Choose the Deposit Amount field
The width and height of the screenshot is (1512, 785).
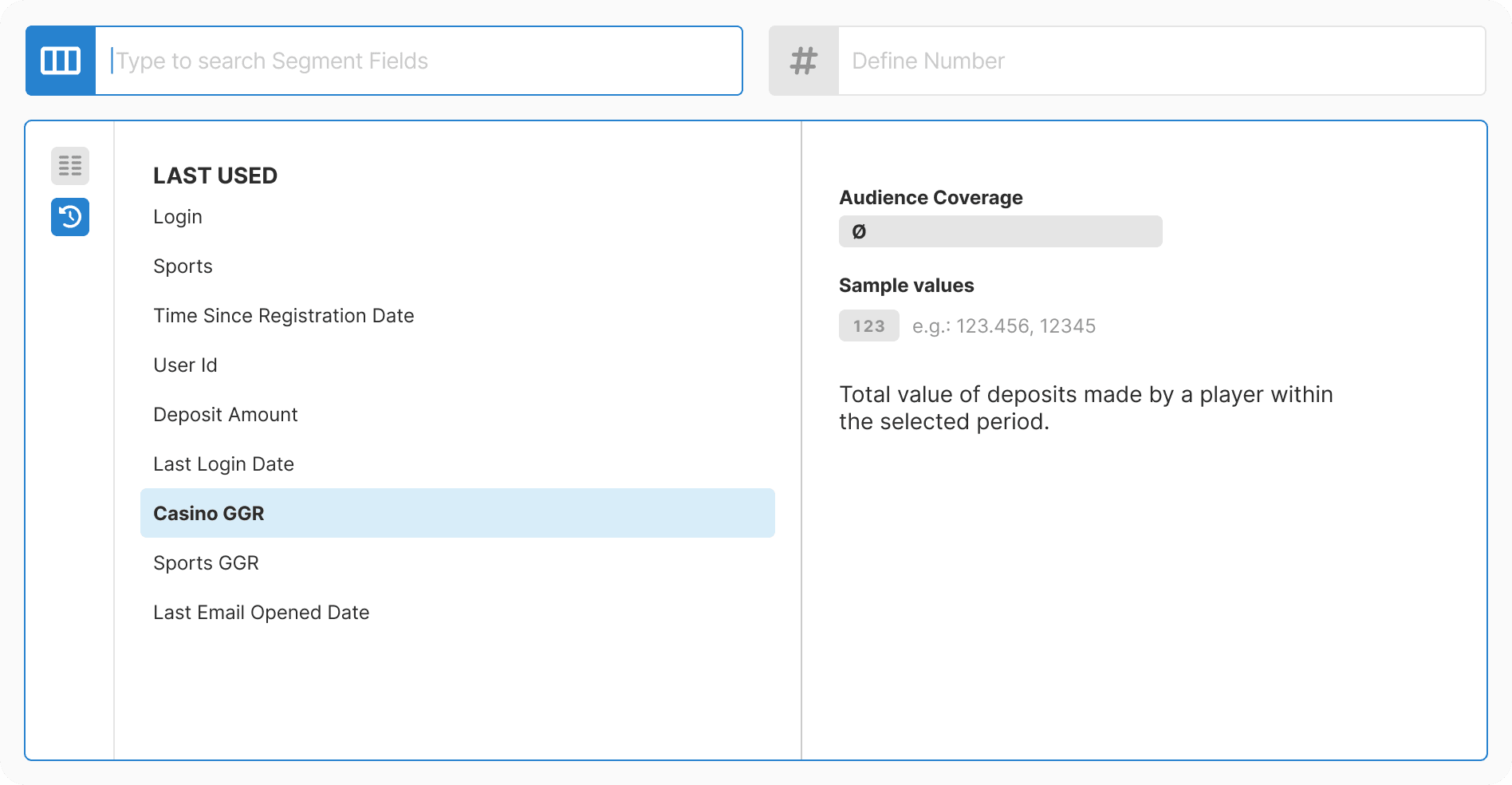click(x=225, y=414)
